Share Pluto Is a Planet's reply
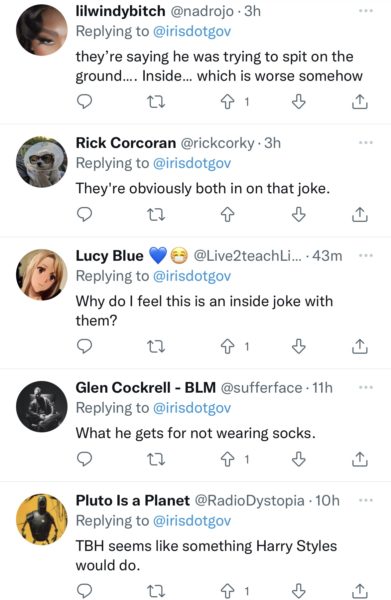The image size is (391, 600). [x=359, y=591]
